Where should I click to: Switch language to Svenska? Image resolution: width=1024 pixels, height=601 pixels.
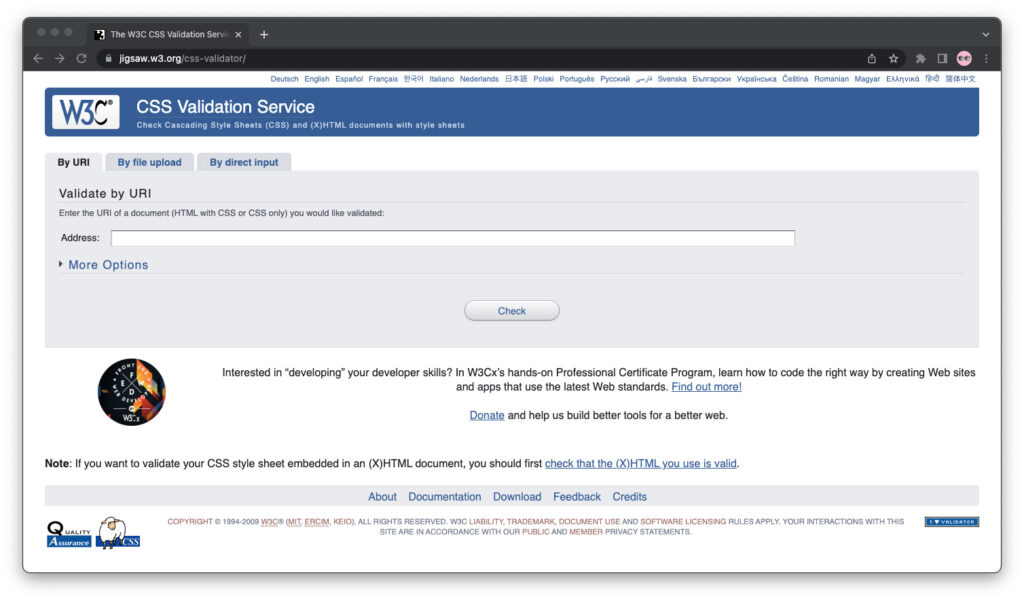[672, 79]
